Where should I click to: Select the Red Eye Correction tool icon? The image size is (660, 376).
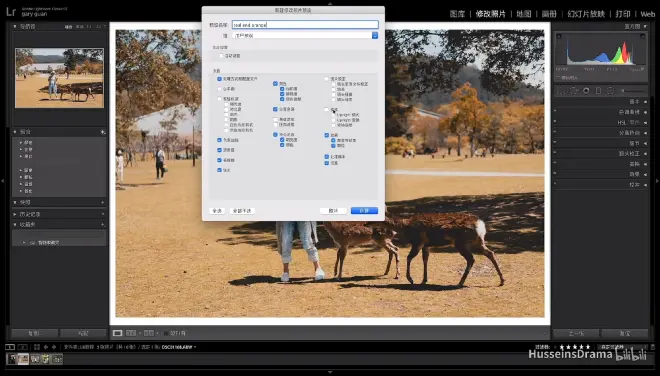click(586, 91)
